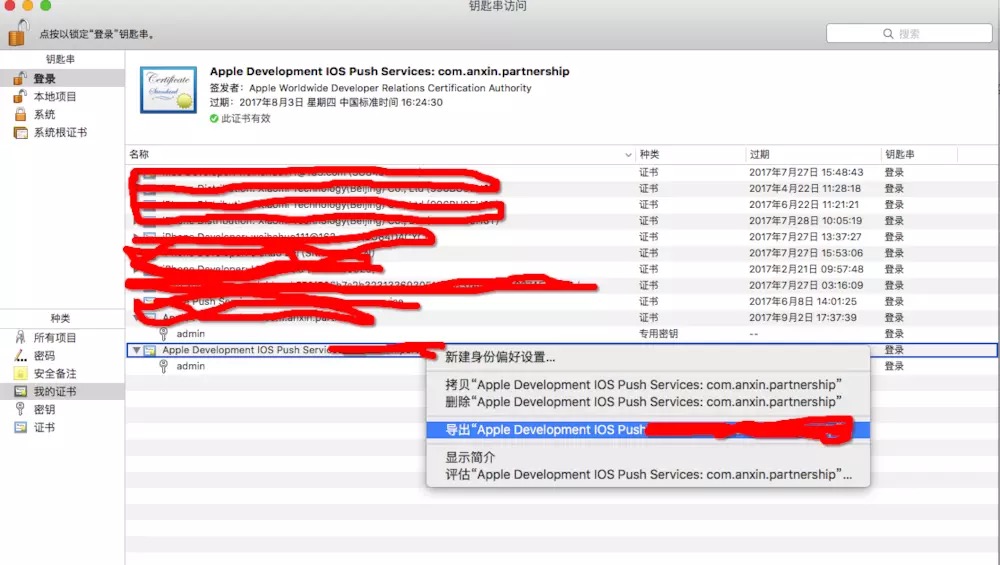This screenshot has height=565, width=1000.
Task: Select row expiring 2017年2月21日 09:57:48
Action: click(561, 269)
